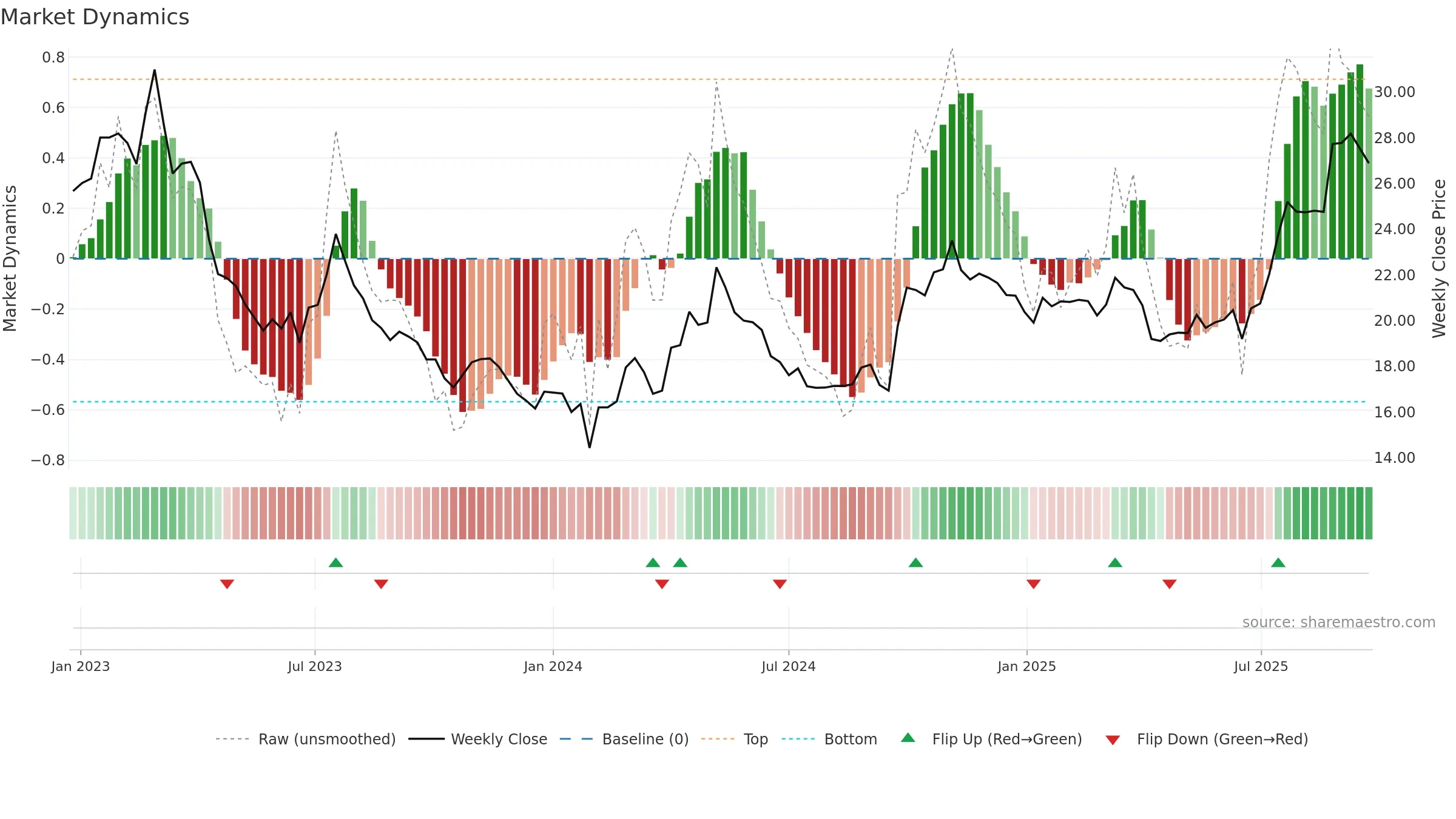Select the flip-up triangle just after Jul 2023
Screen dimensions: 1456x819
click(336, 562)
